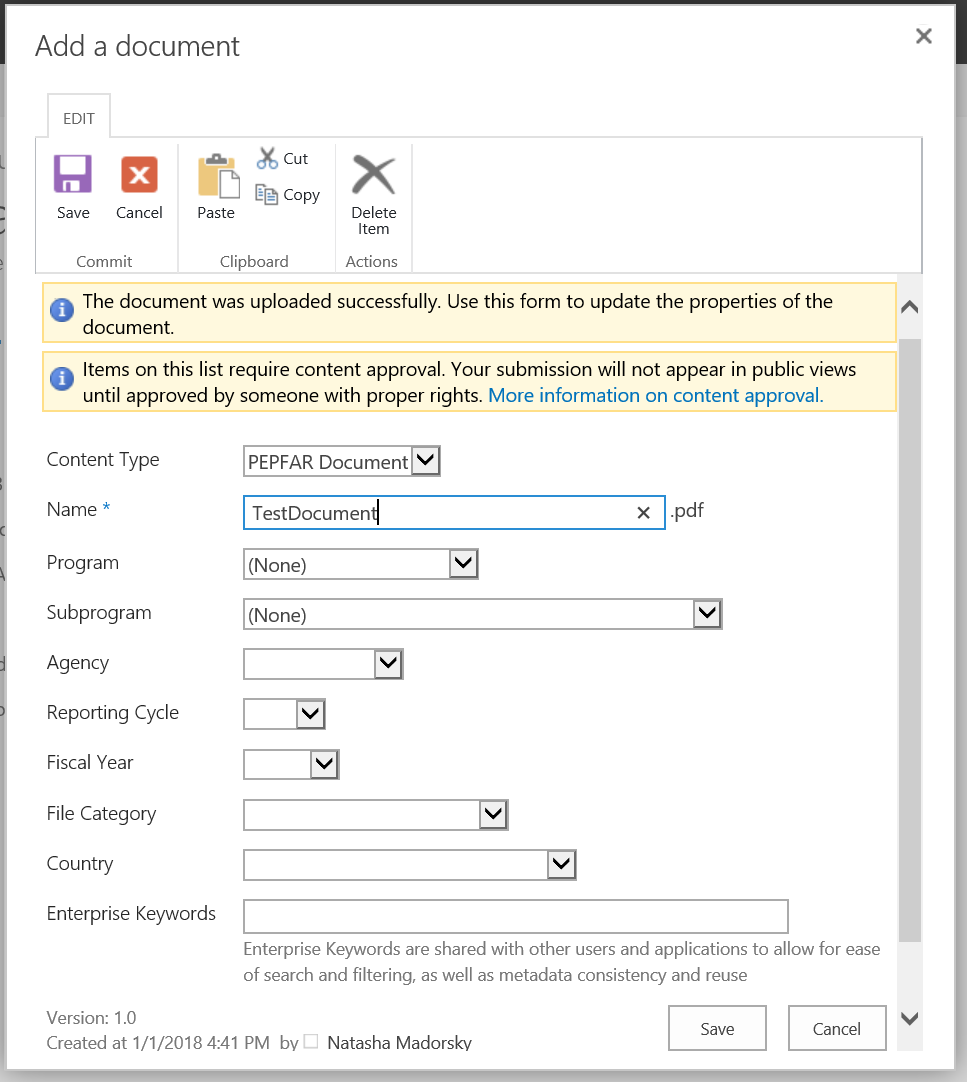
Task: Open the Content Type dropdown
Action: click(342, 461)
